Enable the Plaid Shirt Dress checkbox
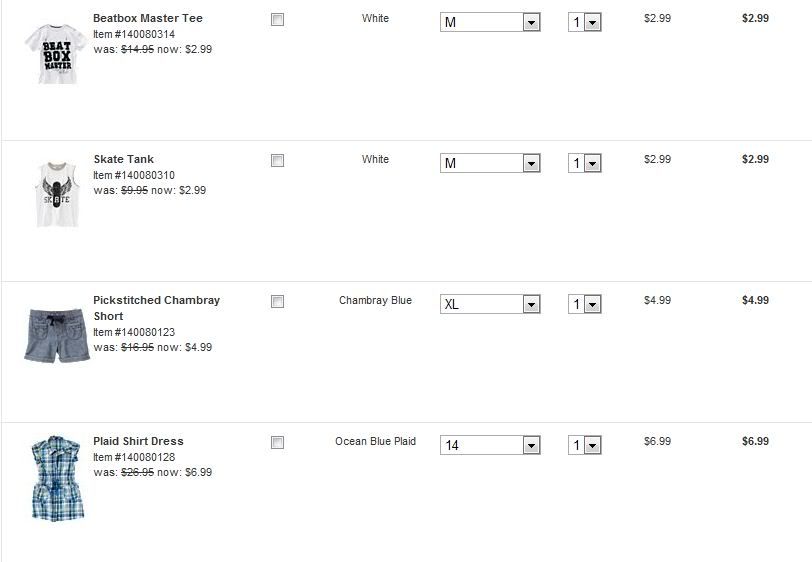This screenshot has height=562, width=812. [277, 443]
